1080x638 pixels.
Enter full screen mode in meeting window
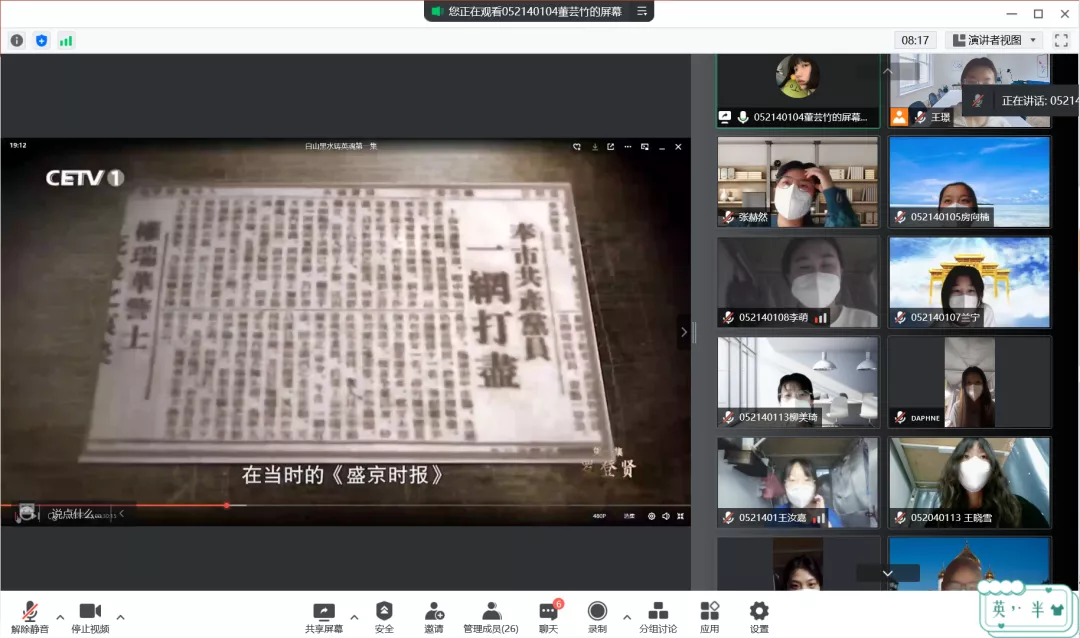[1061, 41]
